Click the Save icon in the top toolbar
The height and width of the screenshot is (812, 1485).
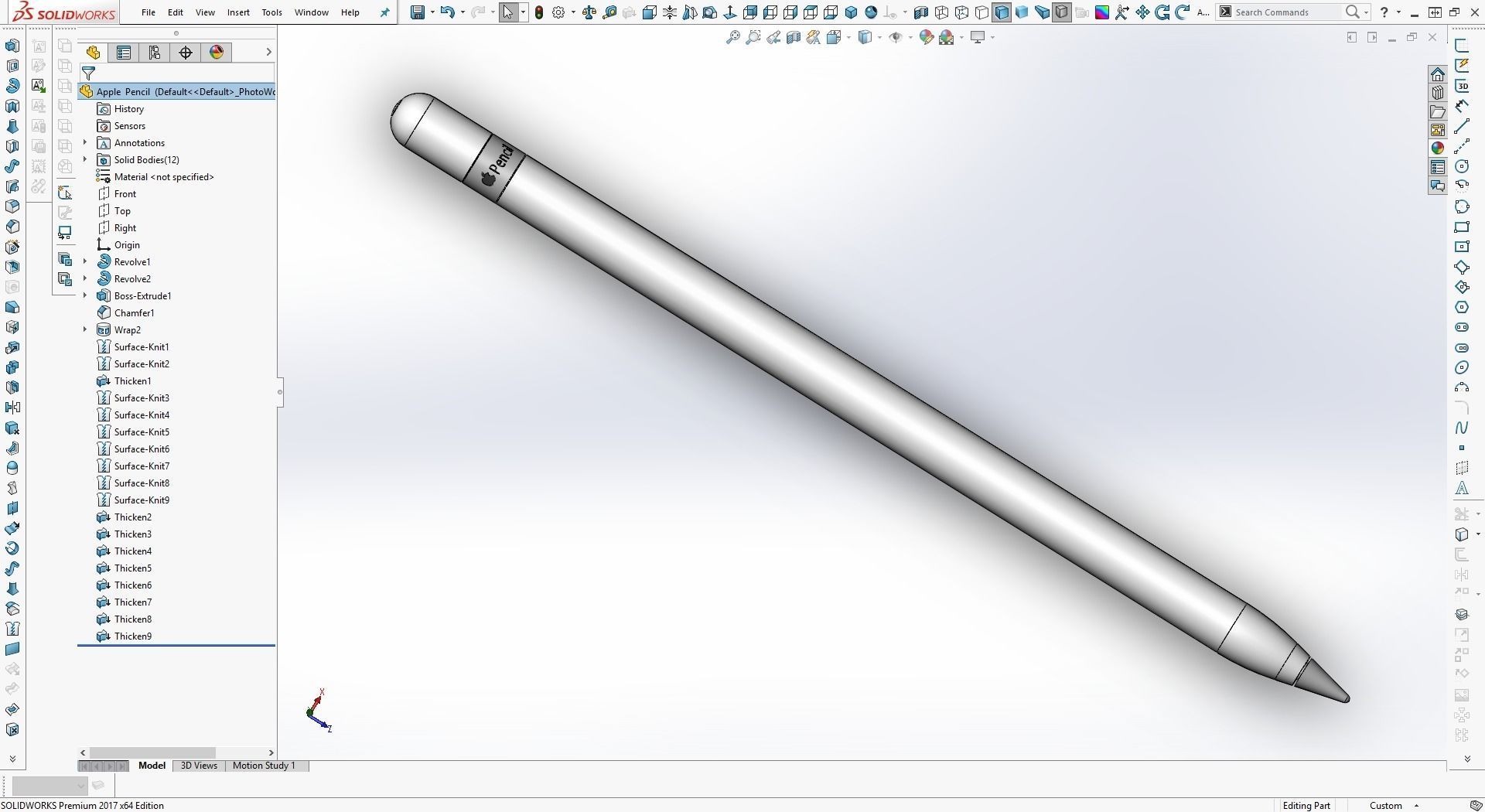pos(418,12)
